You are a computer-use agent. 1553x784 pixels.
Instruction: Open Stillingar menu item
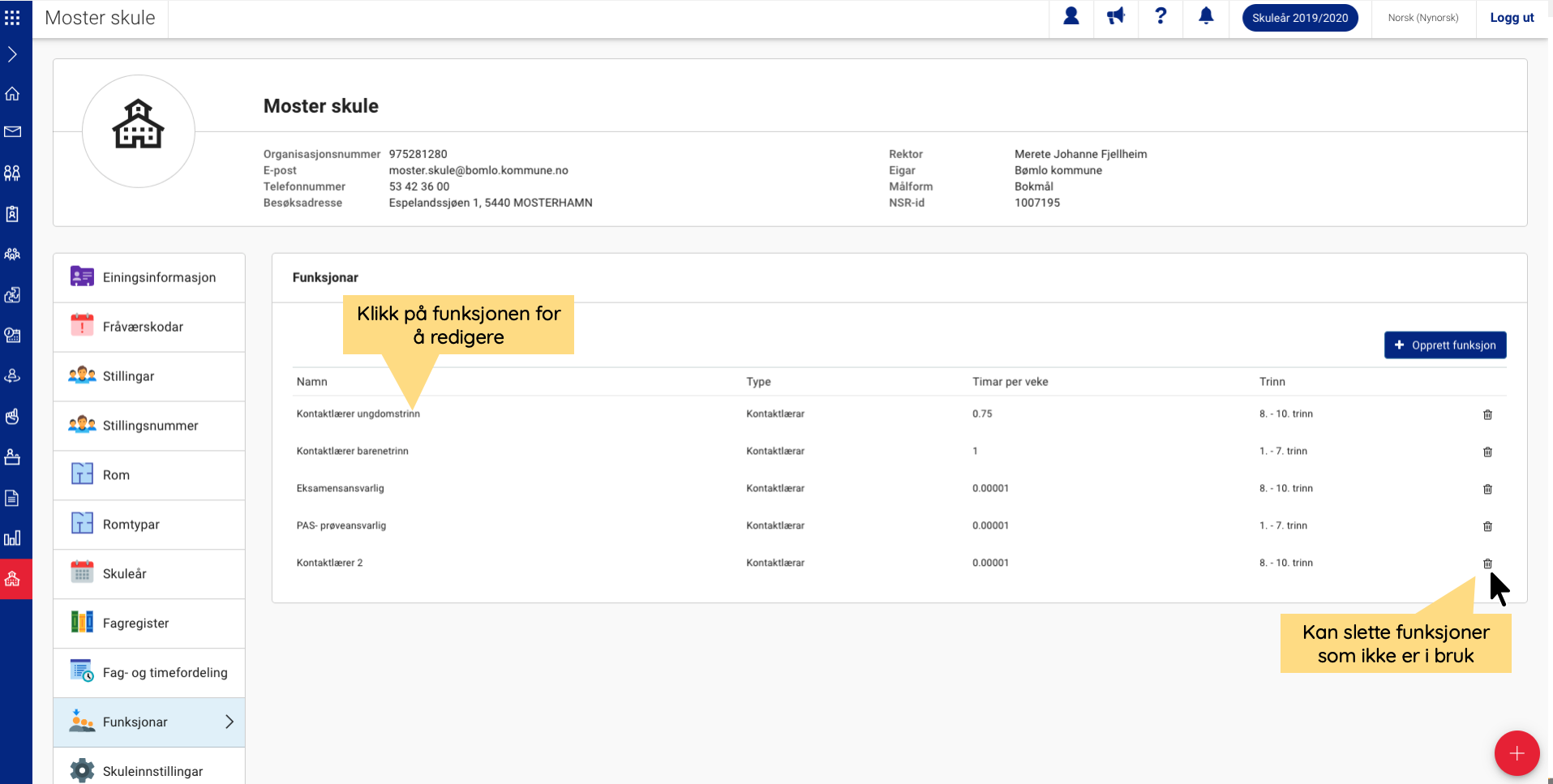[x=149, y=376]
